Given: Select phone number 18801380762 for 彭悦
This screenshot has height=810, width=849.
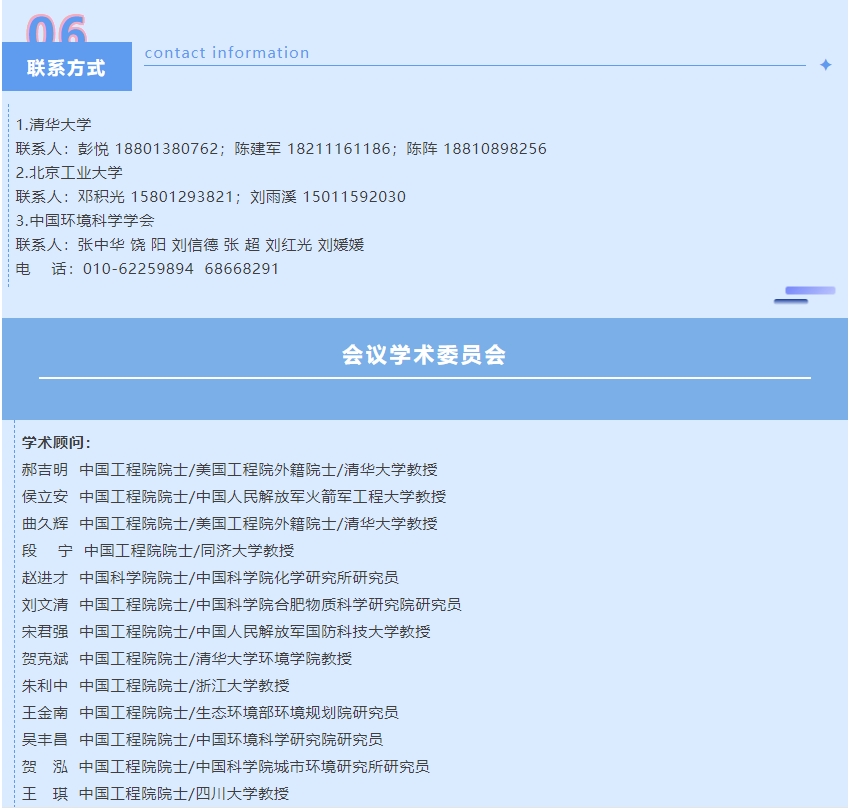Looking at the screenshot, I should [x=167, y=148].
